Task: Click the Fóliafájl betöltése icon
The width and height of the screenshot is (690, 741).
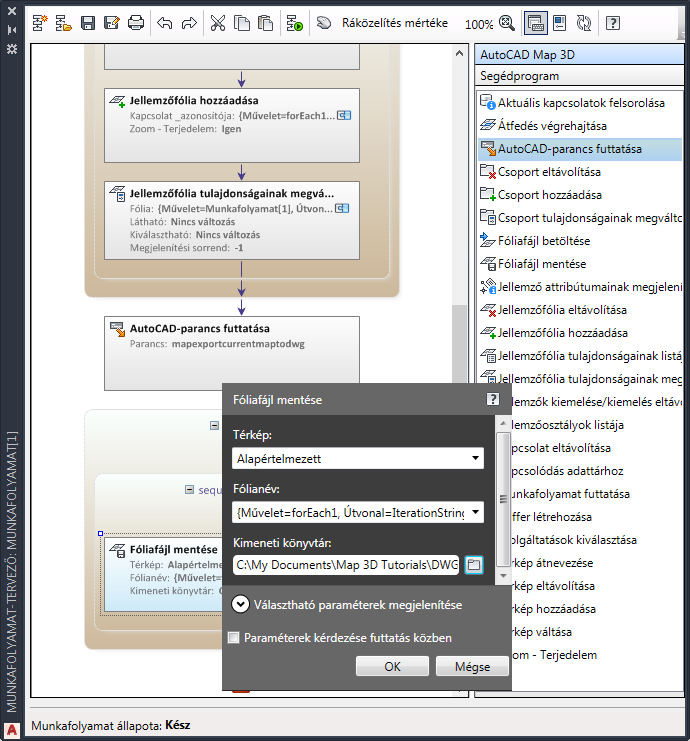Action: pyautogui.click(x=488, y=240)
